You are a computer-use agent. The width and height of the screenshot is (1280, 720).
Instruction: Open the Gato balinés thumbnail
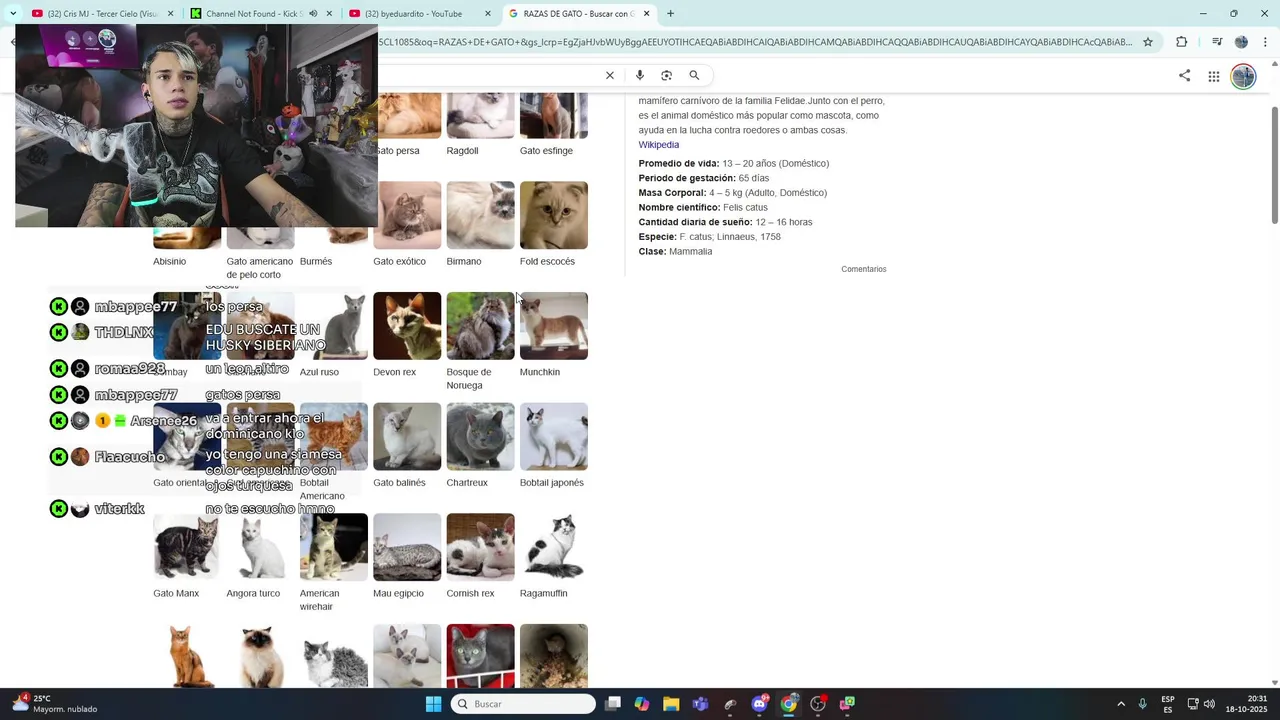[407, 437]
